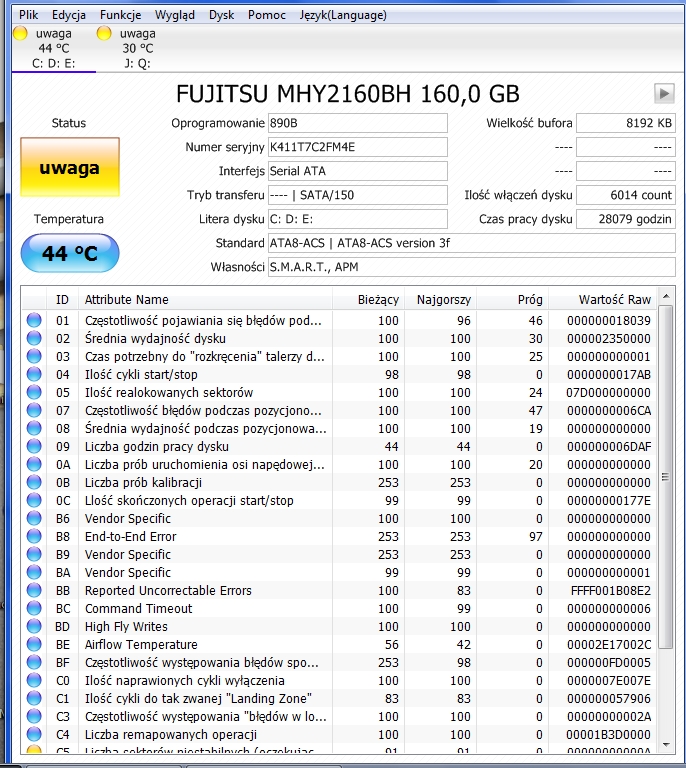Image resolution: width=686 pixels, height=768 pixels.
Task: Click the scroll up arrow of attribute list
Action: click(x=666, y=296)
